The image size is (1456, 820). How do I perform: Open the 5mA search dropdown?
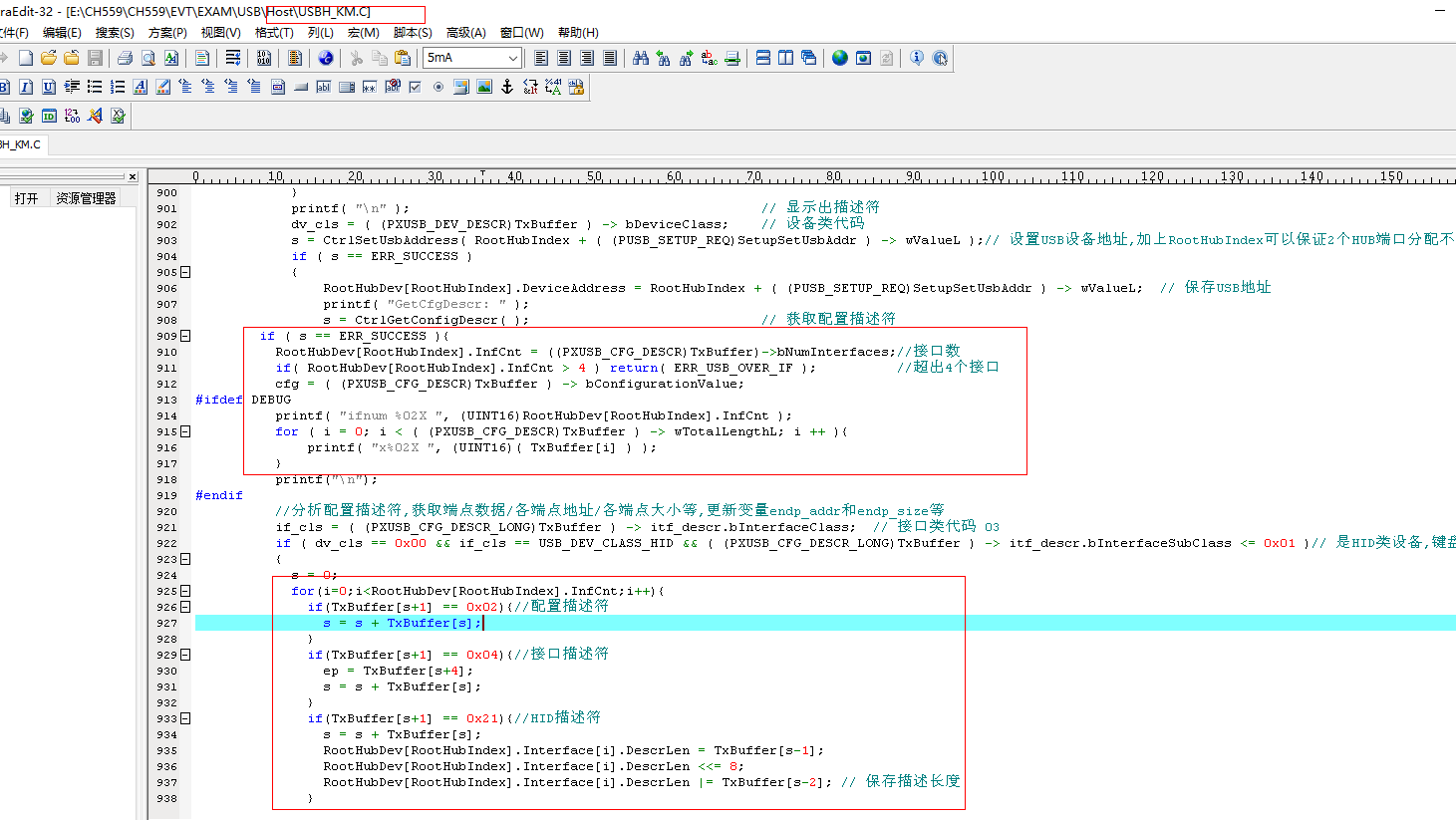click(512, 58)
